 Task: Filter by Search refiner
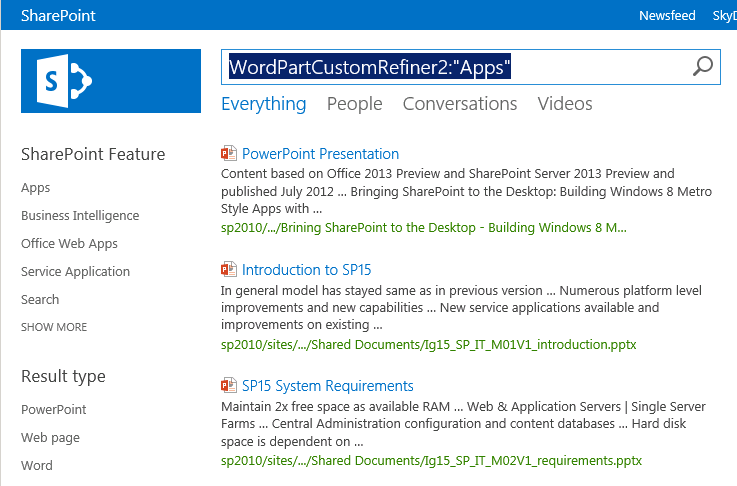click(40, 299)
